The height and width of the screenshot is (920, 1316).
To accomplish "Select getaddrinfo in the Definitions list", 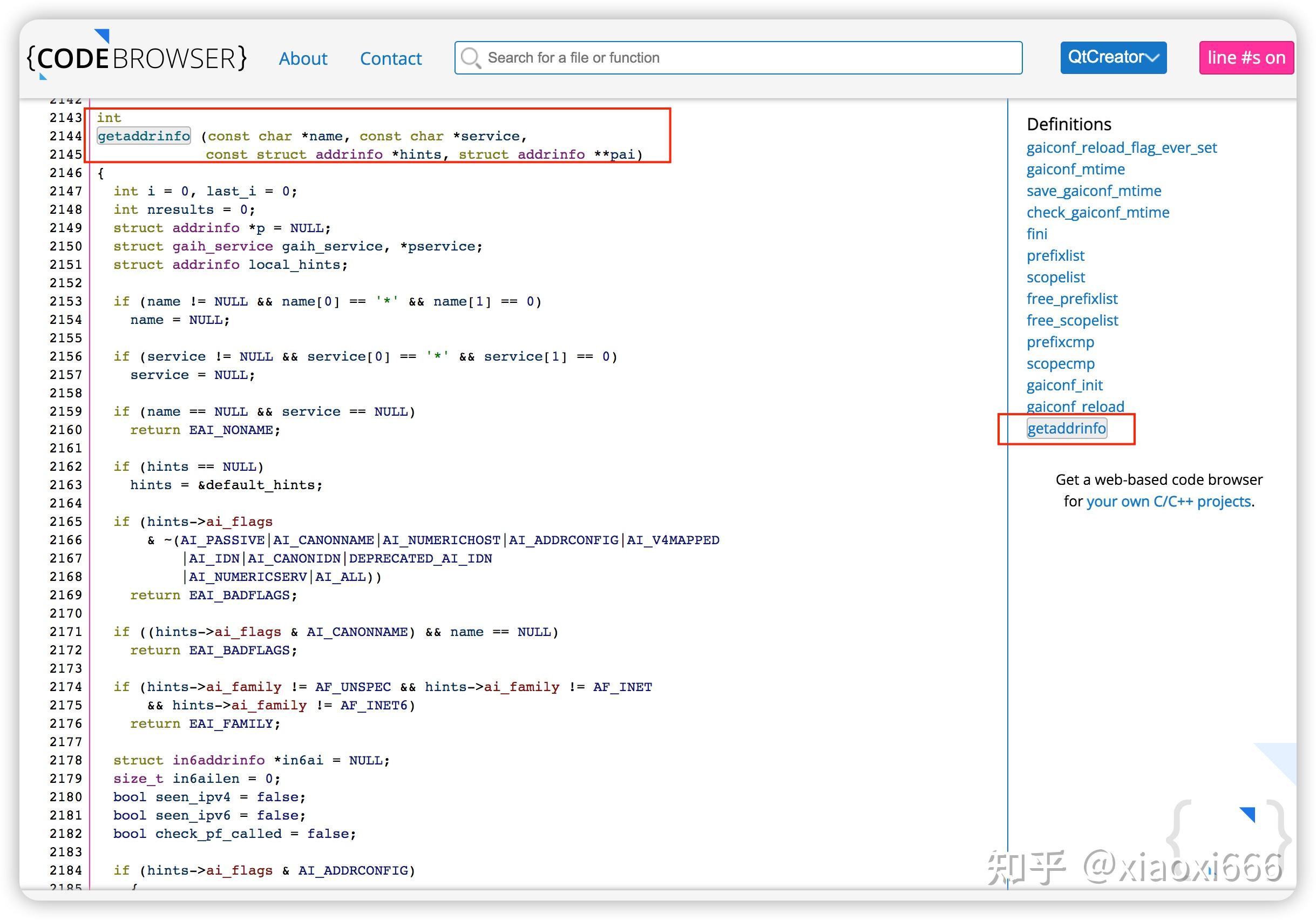I will click(x=1066, y=428).
